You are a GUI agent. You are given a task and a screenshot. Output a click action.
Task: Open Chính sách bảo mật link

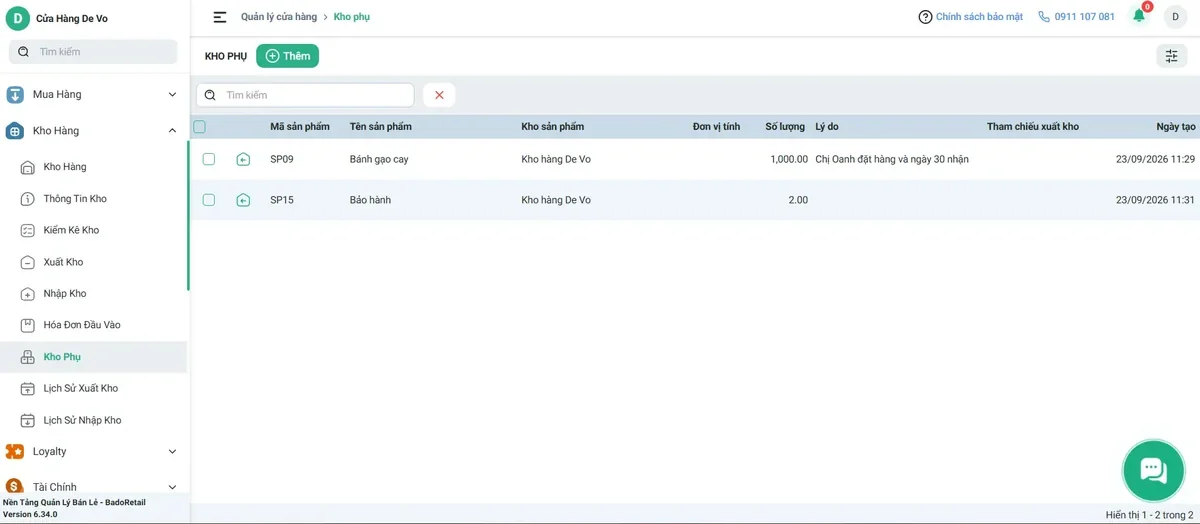coord(979,17)
